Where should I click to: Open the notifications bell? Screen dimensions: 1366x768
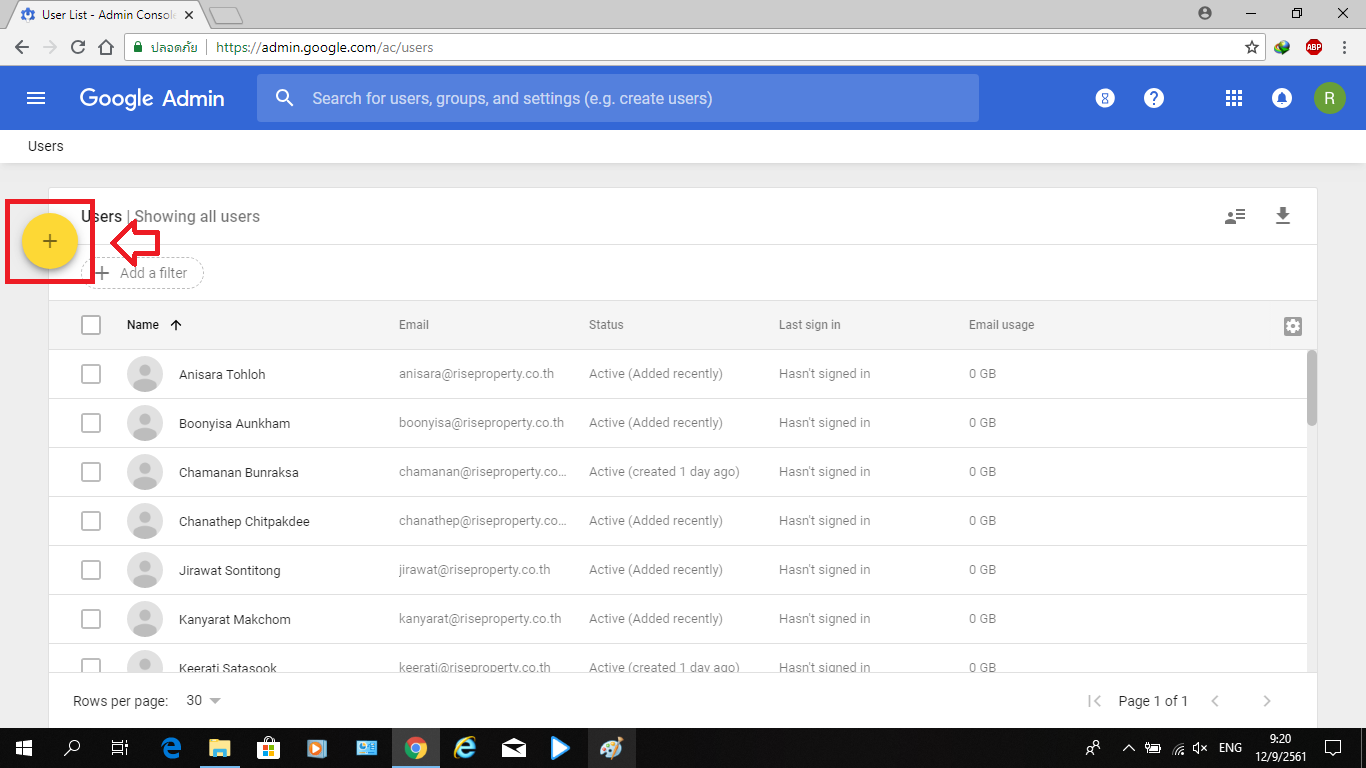[x=1281, y=98]
